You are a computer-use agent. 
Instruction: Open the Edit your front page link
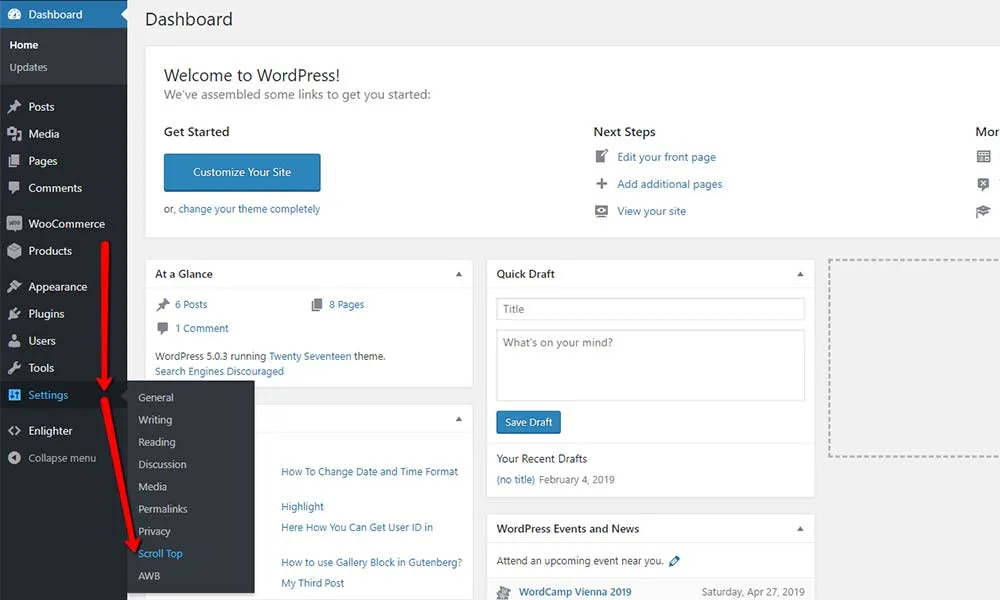click(666, 157)
